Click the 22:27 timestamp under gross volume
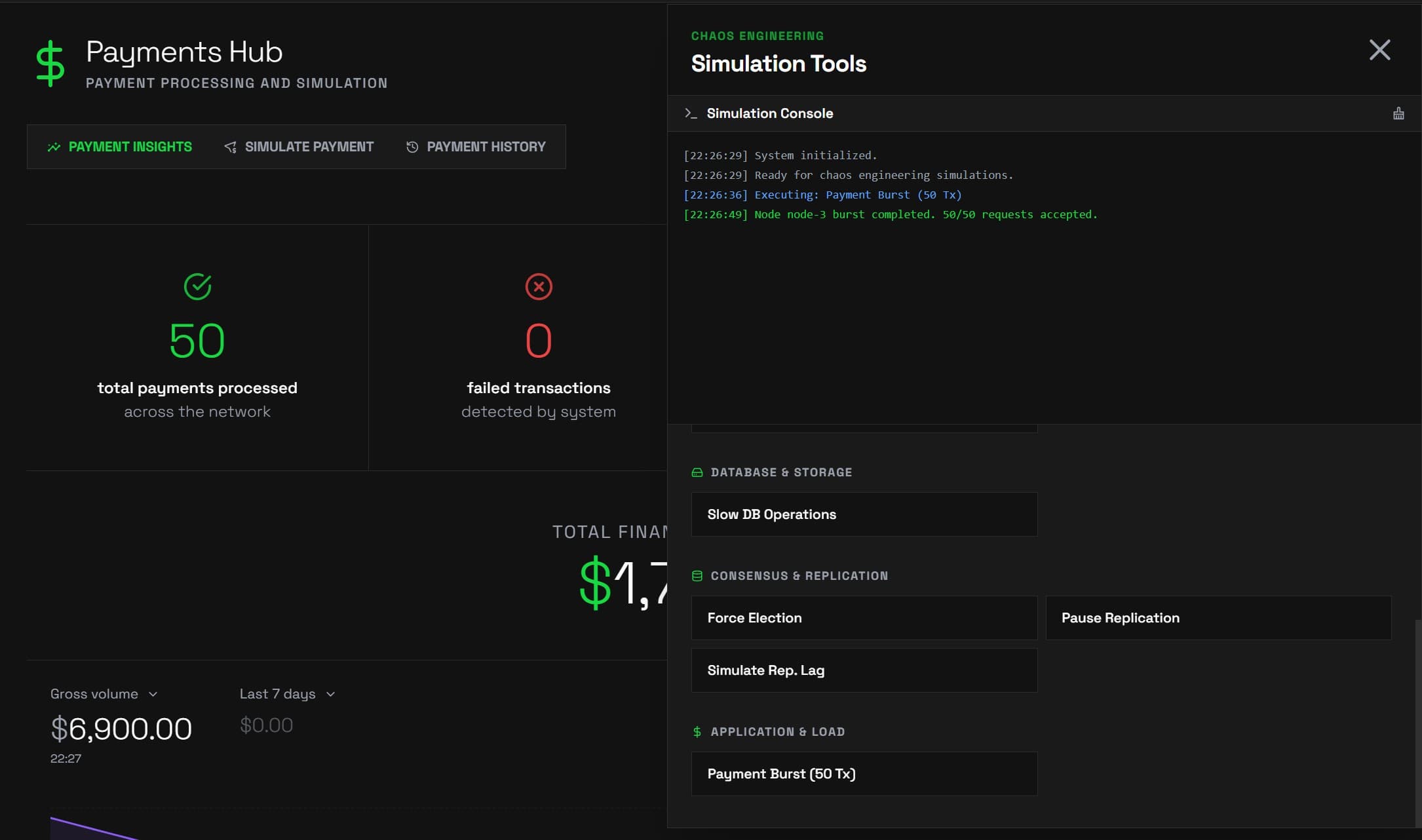 pyautogui.click(x=66, y=759)
